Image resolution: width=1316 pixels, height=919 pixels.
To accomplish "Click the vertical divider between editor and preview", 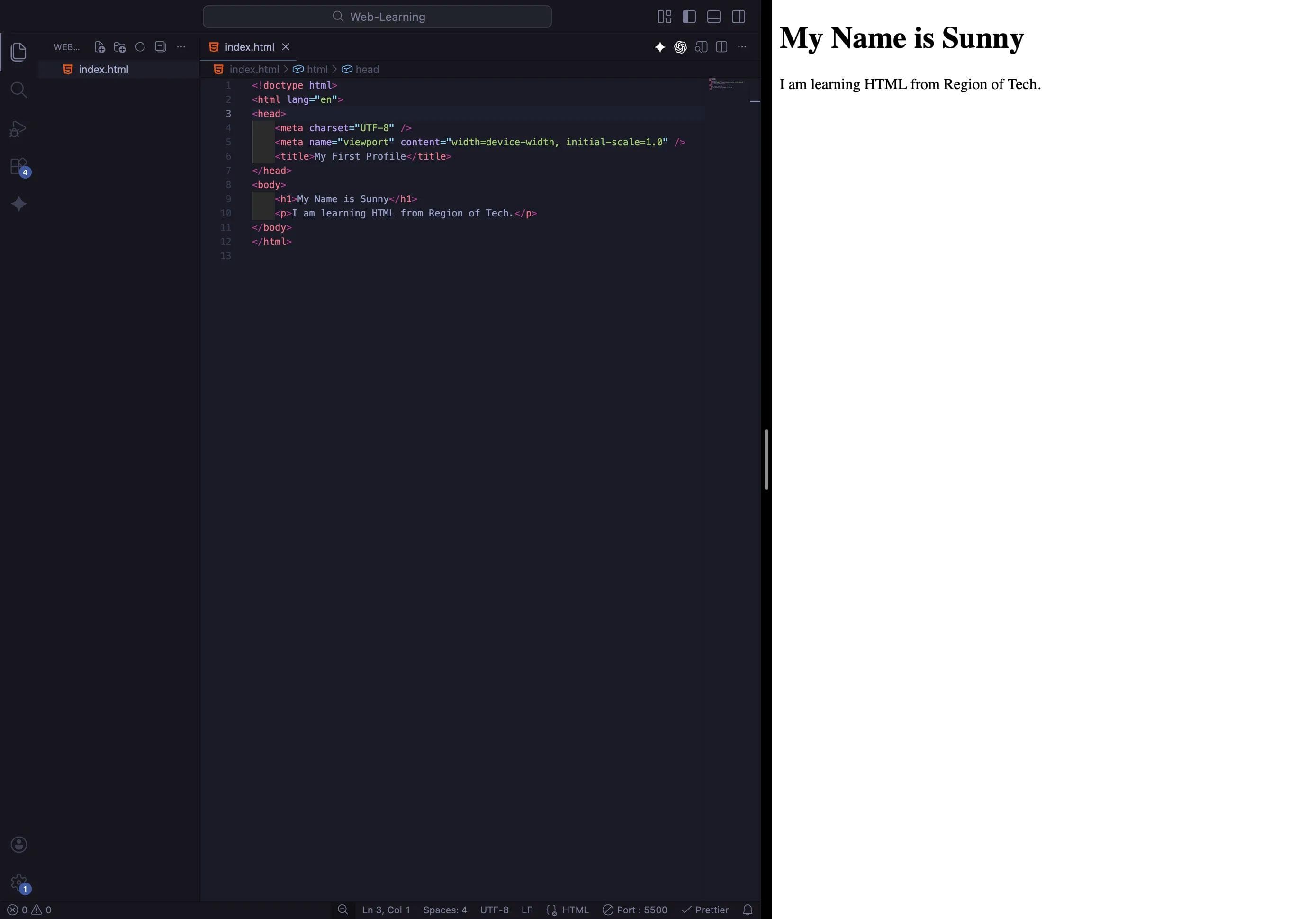I will [x=766, y=459].
